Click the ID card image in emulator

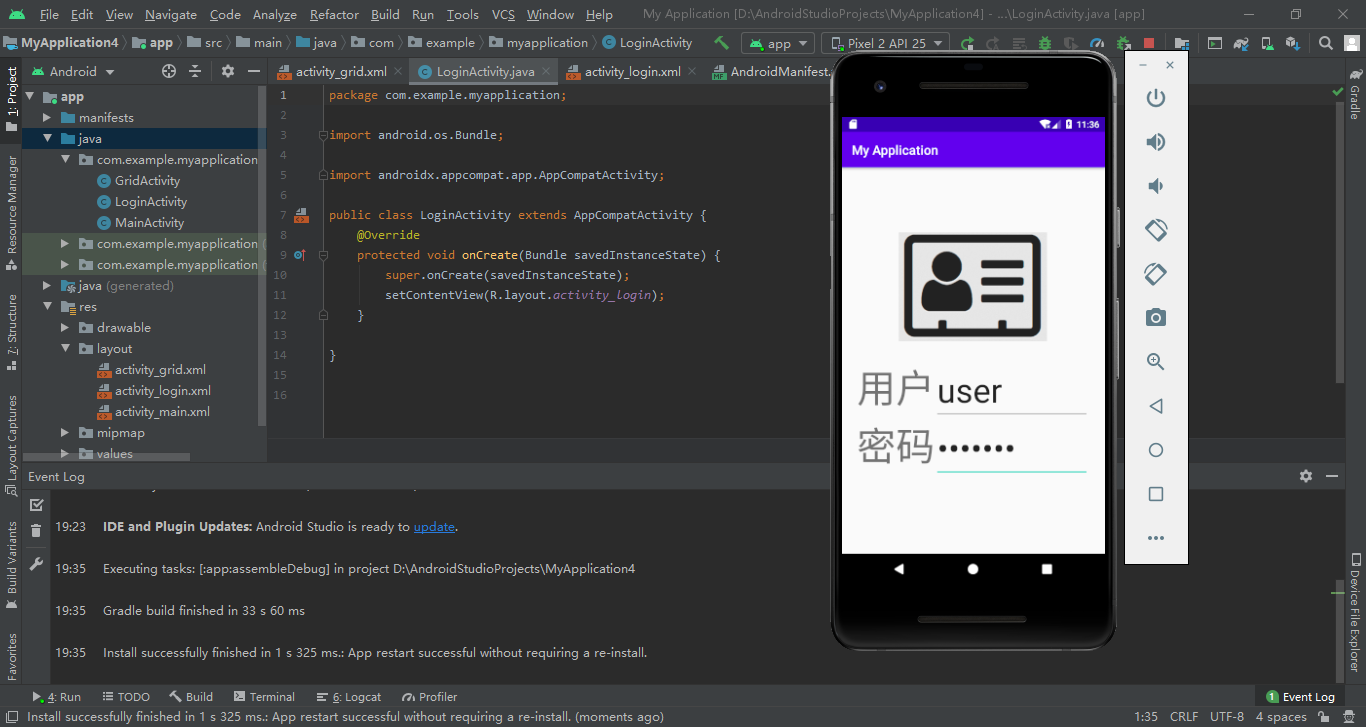click(973, 286)
